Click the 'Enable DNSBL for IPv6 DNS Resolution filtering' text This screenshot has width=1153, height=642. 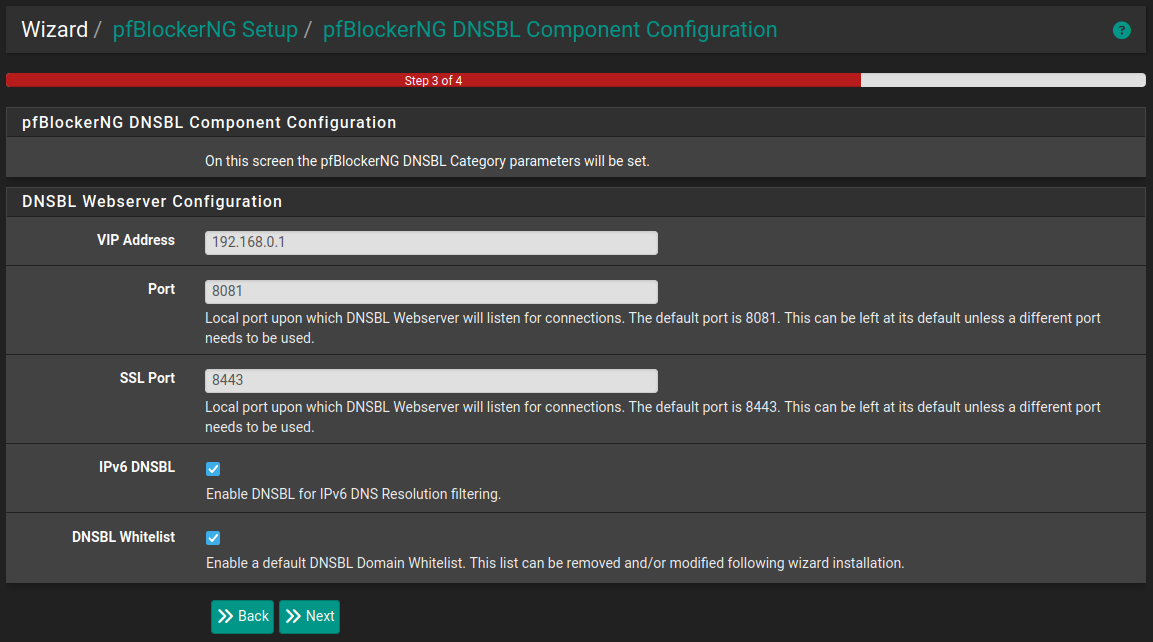[x=353, y=494]
